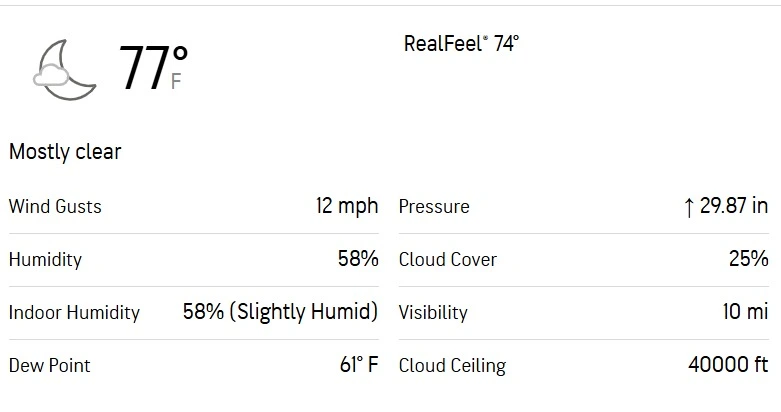781x412 pixels.
Task: Click the Fahrenheit F unit label
Action: coord(176,81)
